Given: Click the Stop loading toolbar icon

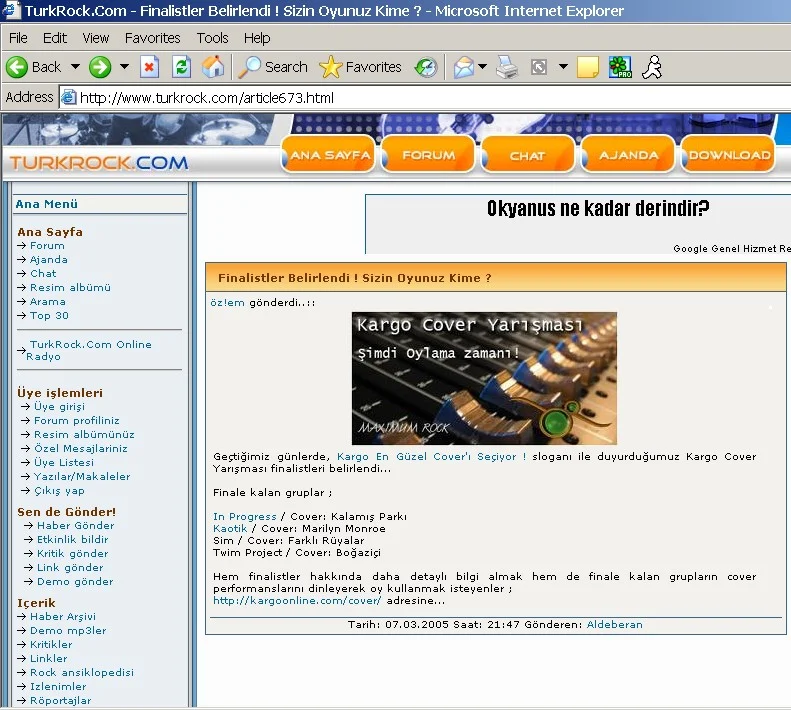Looking at the screenshot, I should point(149,67).
